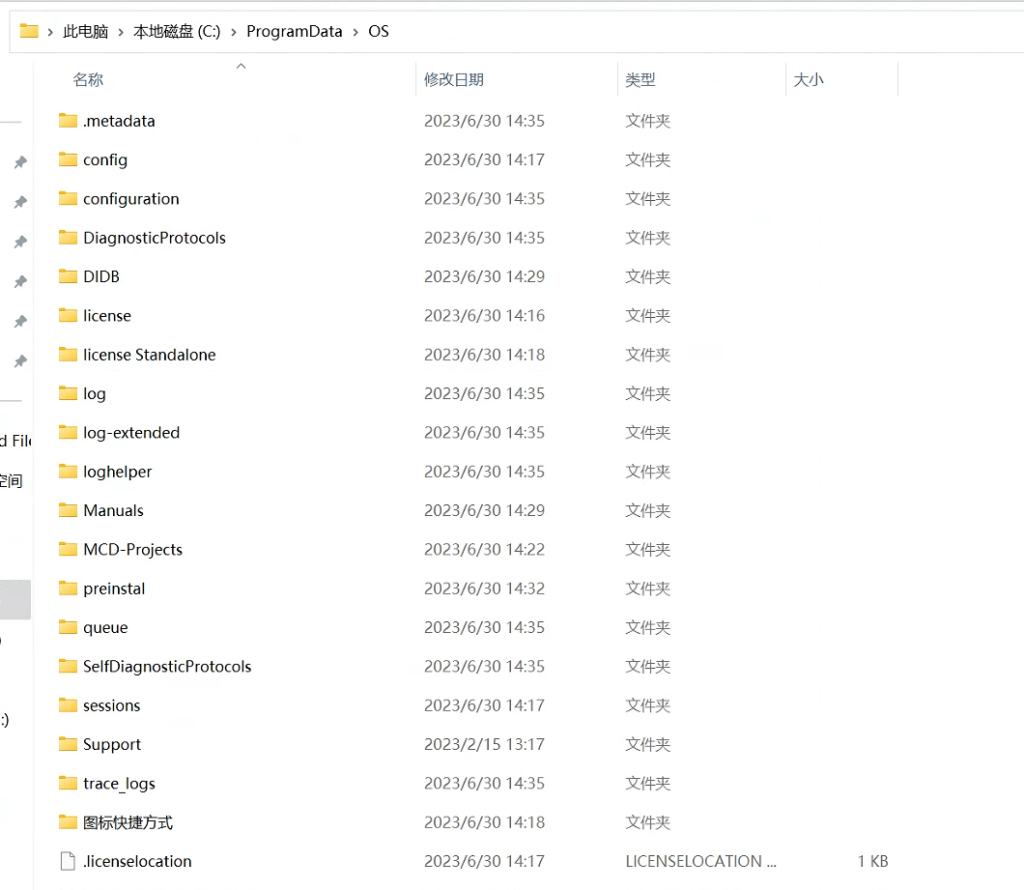This screenshot has width=1024, height=890.
Task: Click the trace_logs folder icon
Action: [x=68, y=784]
